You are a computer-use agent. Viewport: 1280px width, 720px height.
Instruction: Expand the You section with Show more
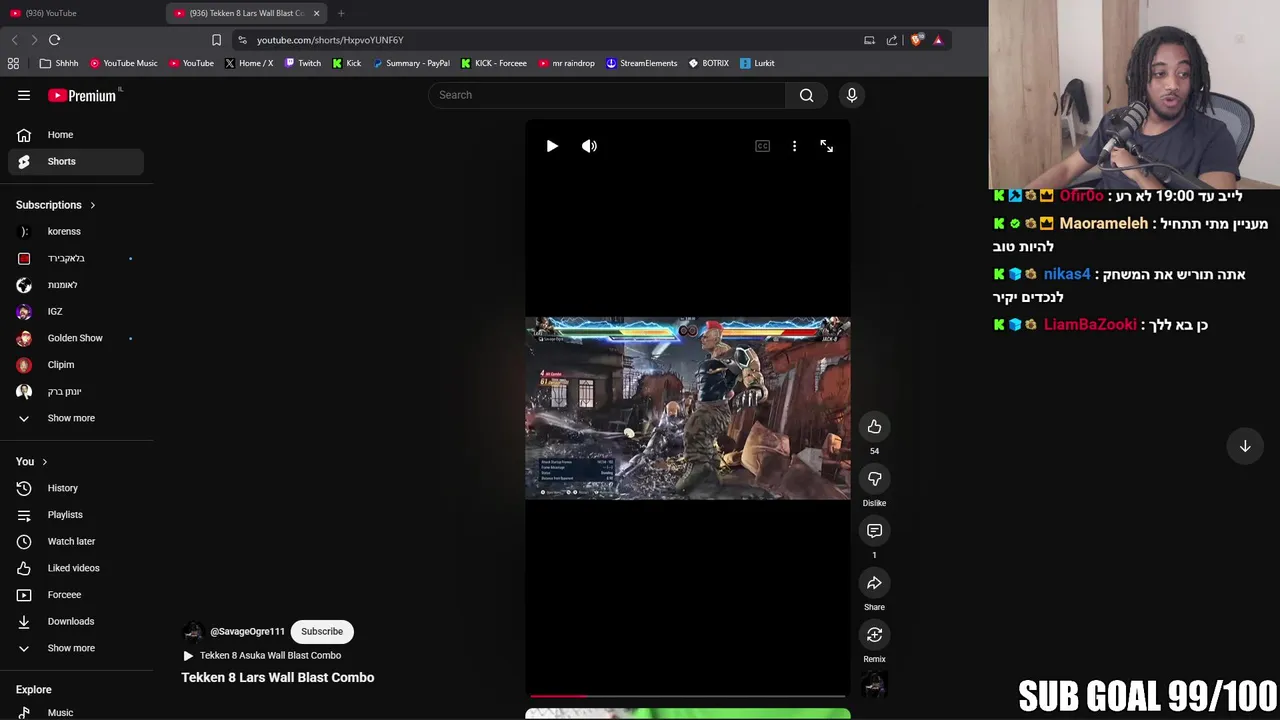click(76, 648)
